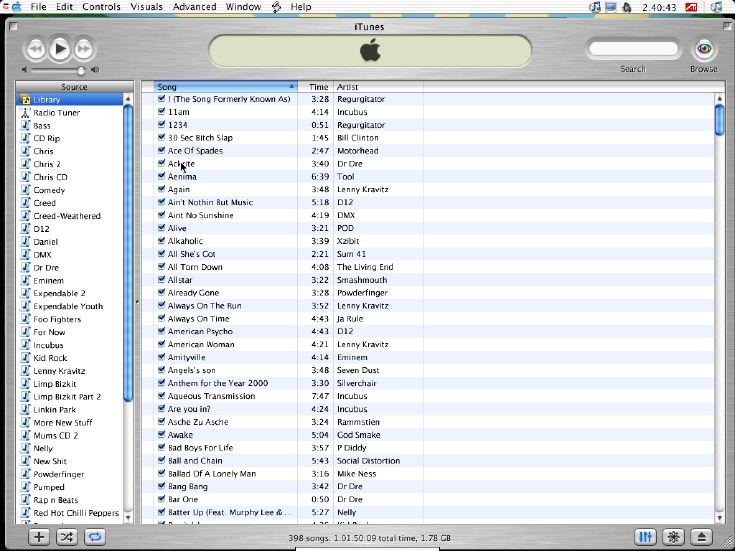Mute using the low volume speaker icon

(24, 70)
